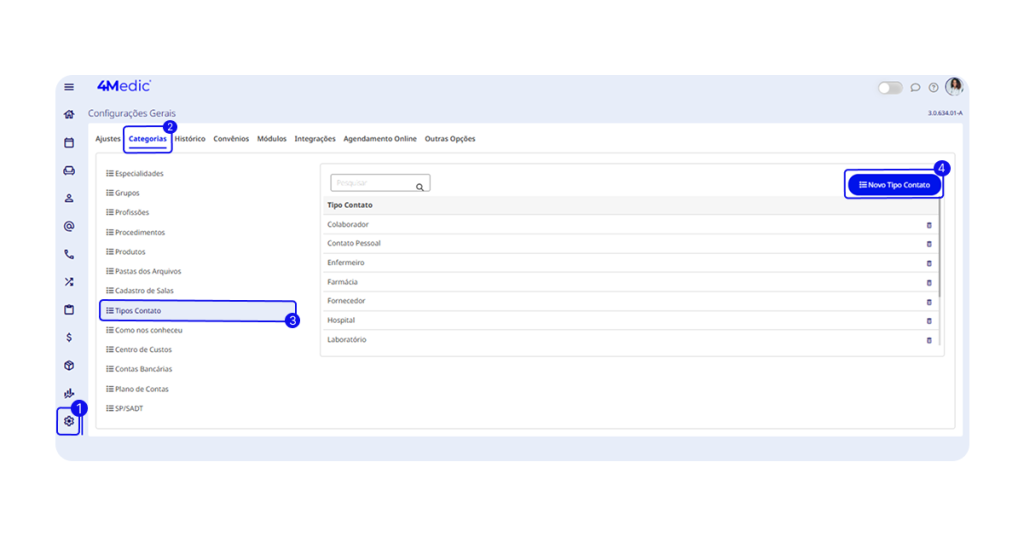The height and width of the screenshot is (537, 1024).
Task: Open the help question mark icon
Action: [933, 88]
